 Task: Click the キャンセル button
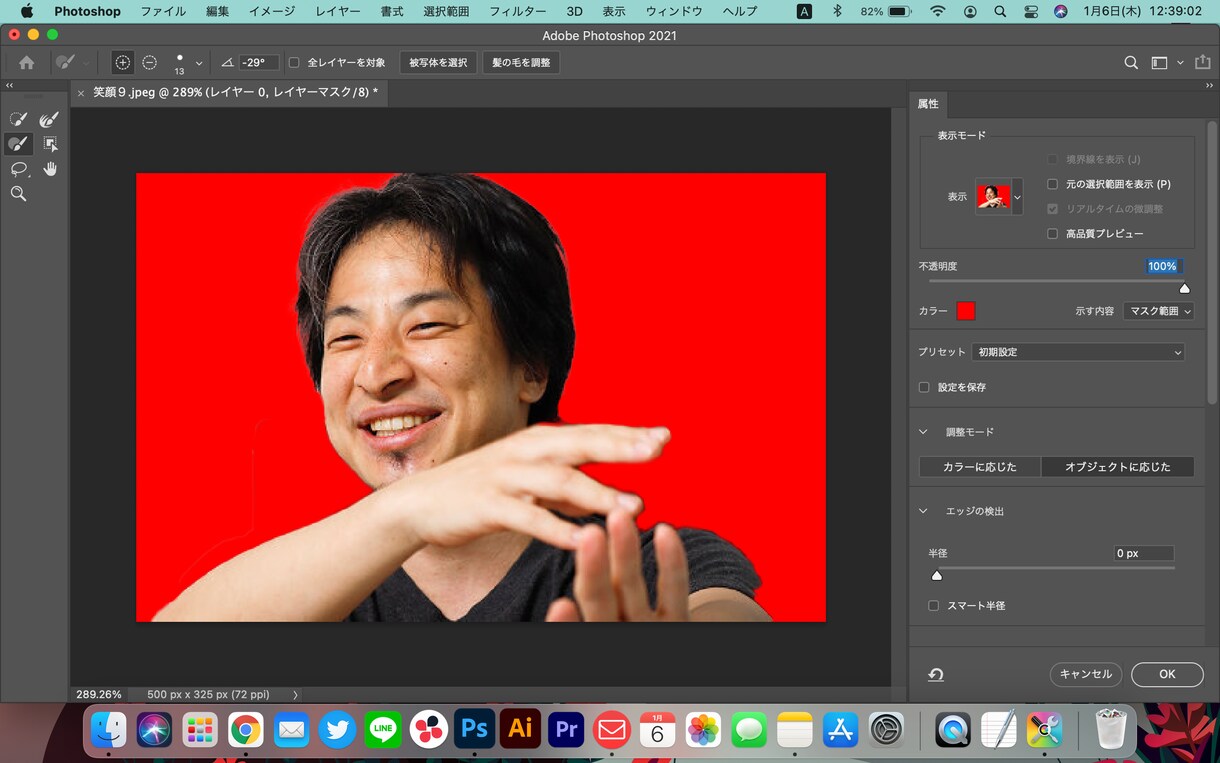(1086, 674)
